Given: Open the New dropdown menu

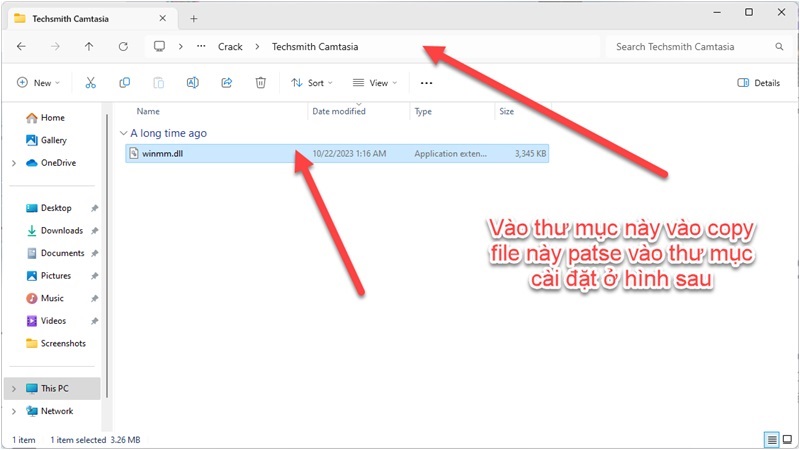Looking at the screenshot, I should pos(38,83).
